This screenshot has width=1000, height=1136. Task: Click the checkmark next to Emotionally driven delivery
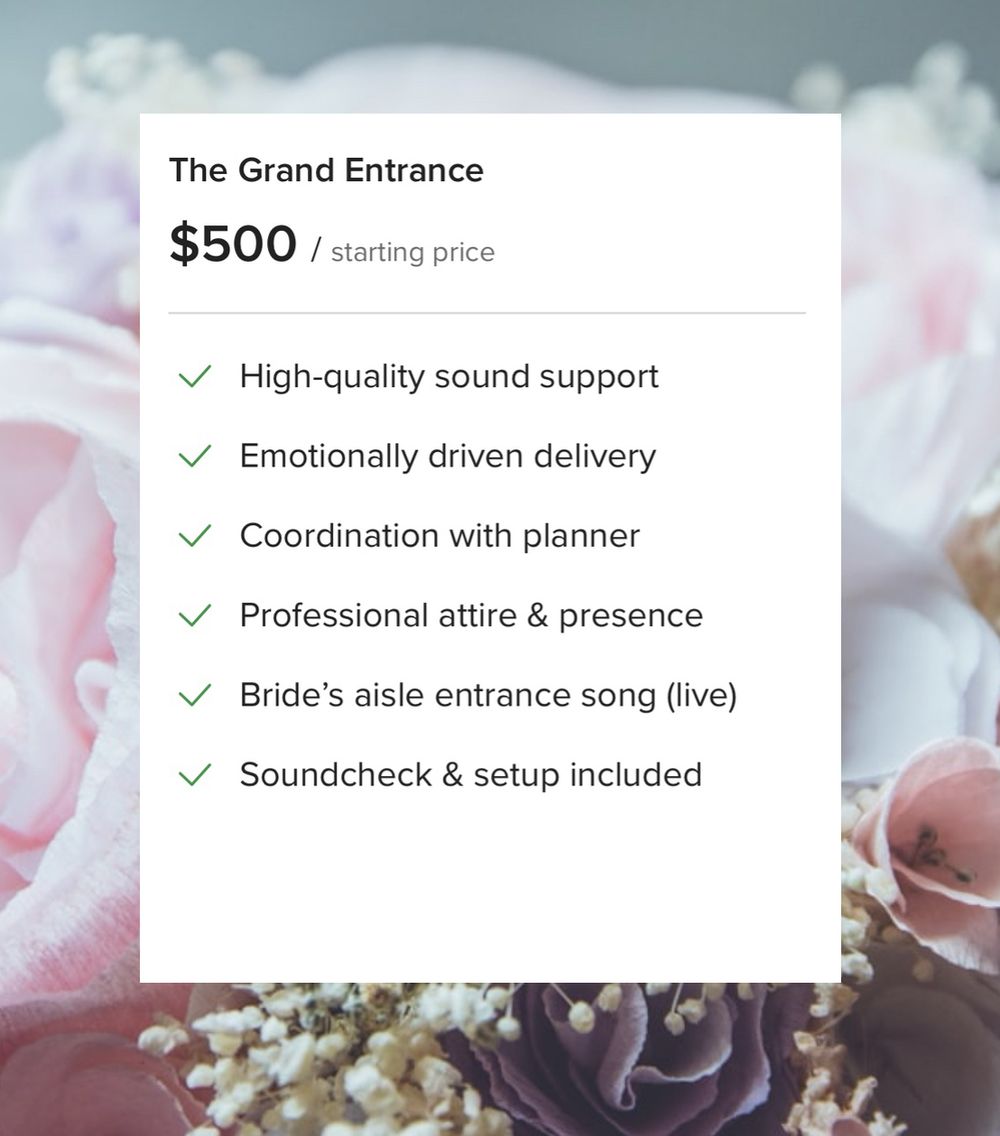194,456
